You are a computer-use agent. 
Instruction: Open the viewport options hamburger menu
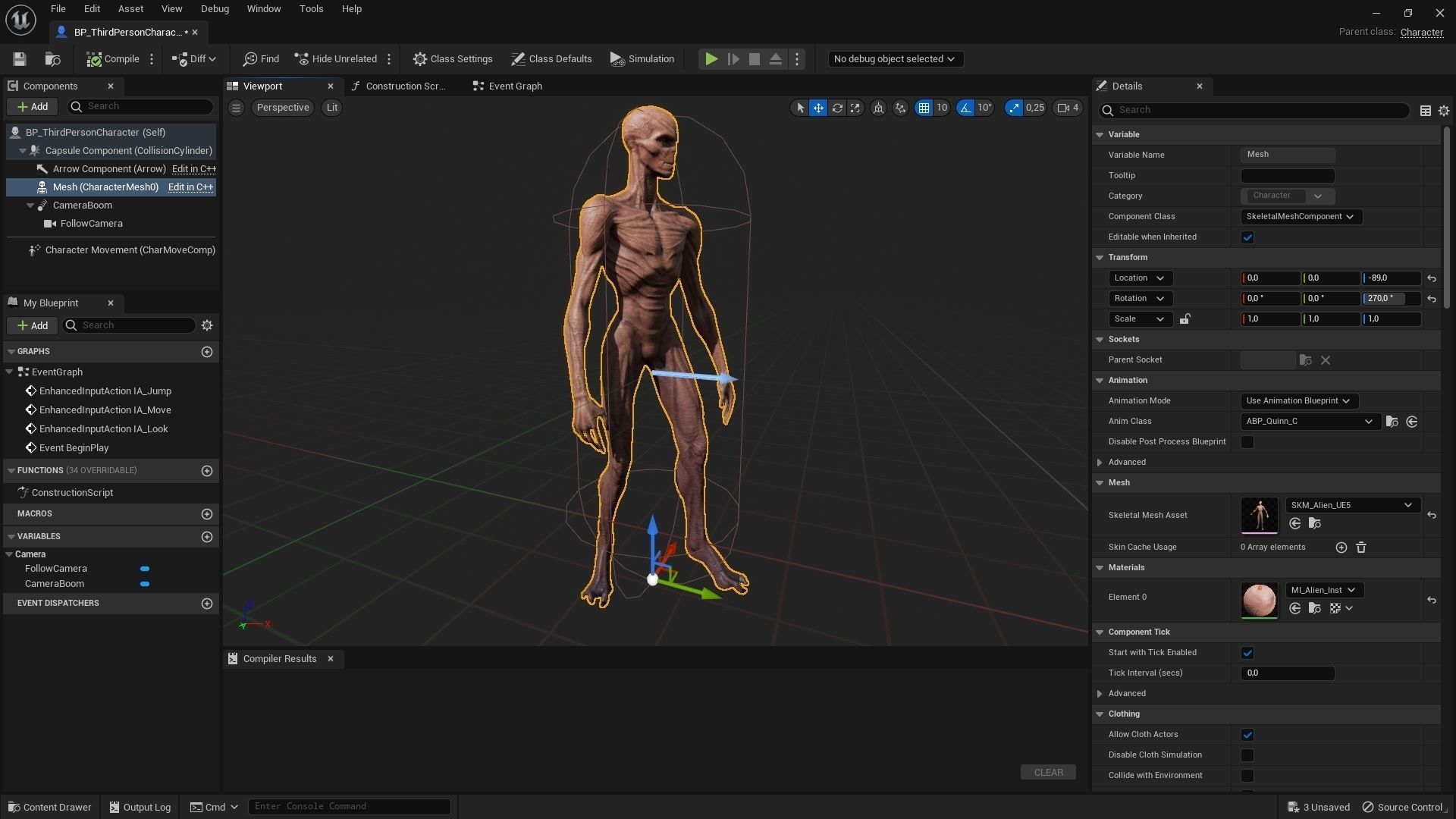236,108
